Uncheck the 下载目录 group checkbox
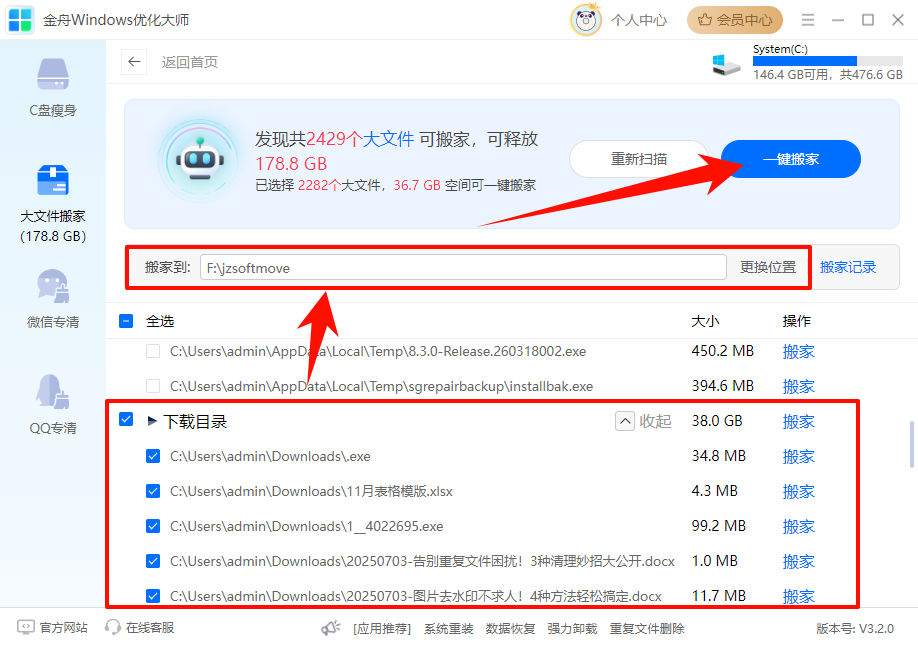Screen dimensions: 918x647 (125, 421)
